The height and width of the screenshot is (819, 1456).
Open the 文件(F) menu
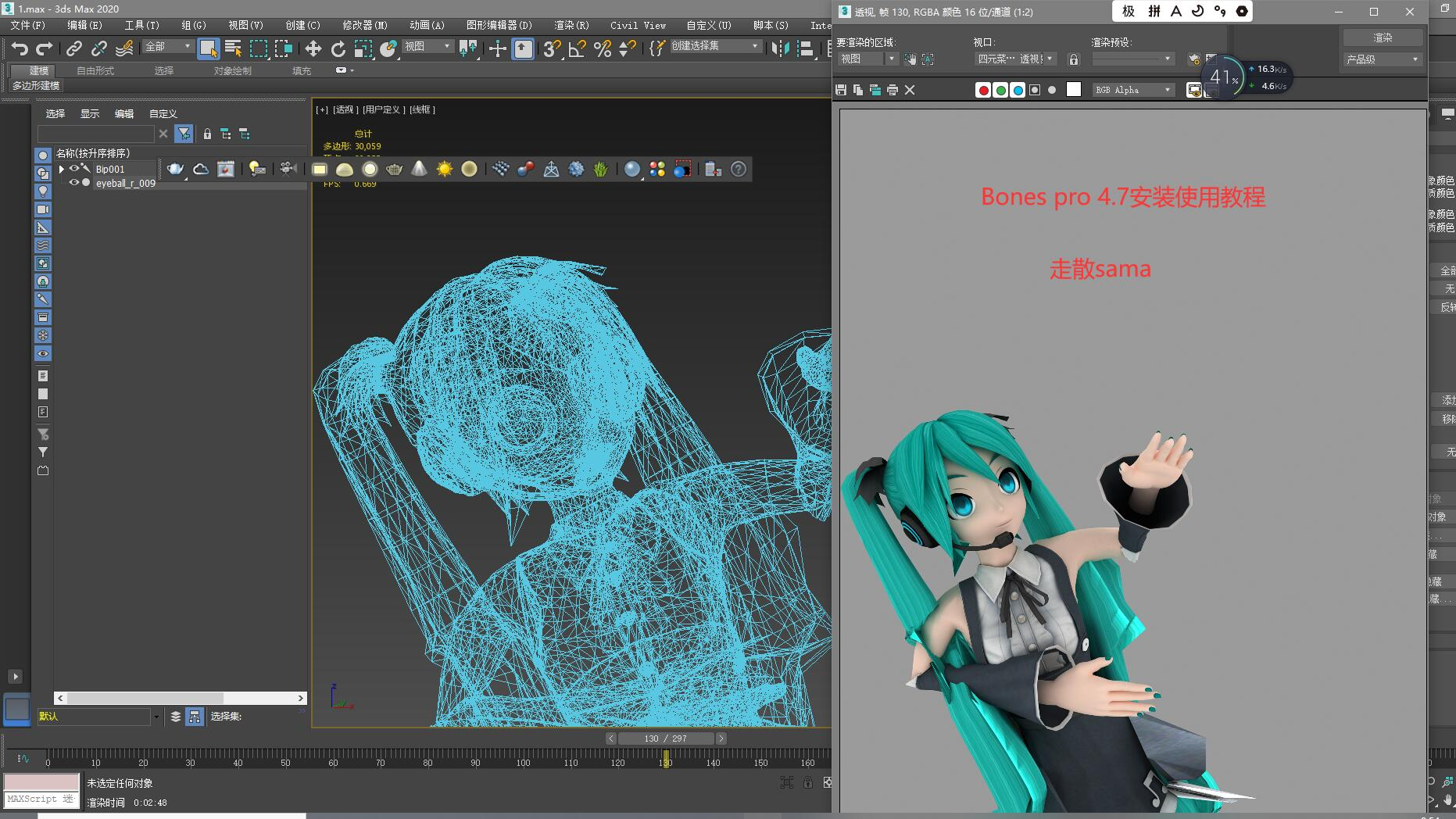pyautogui.click(x=28, y=25)
